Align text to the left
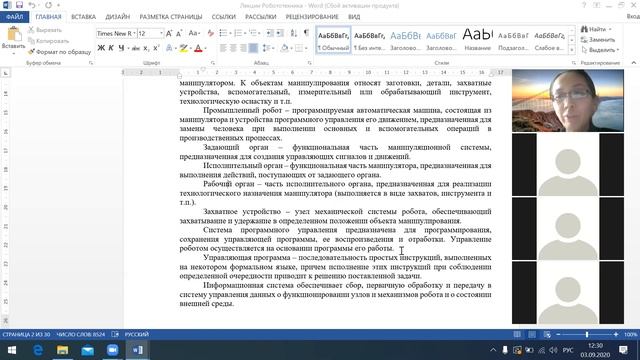 point(223,48)
